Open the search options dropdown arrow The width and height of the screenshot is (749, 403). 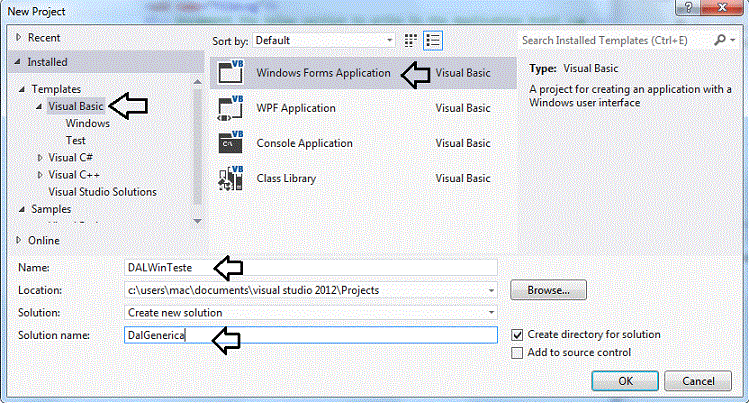click(x=733, y=40)
